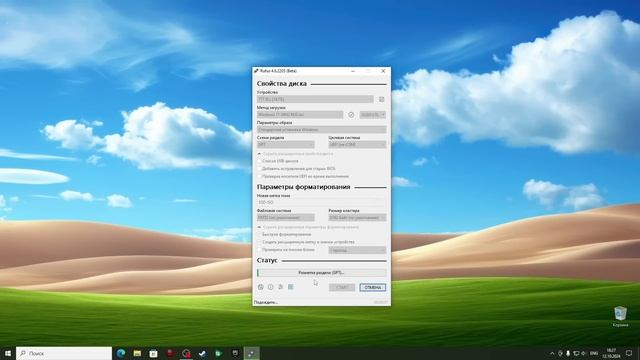Click the microphone tray icon

[x=568, y=353]
